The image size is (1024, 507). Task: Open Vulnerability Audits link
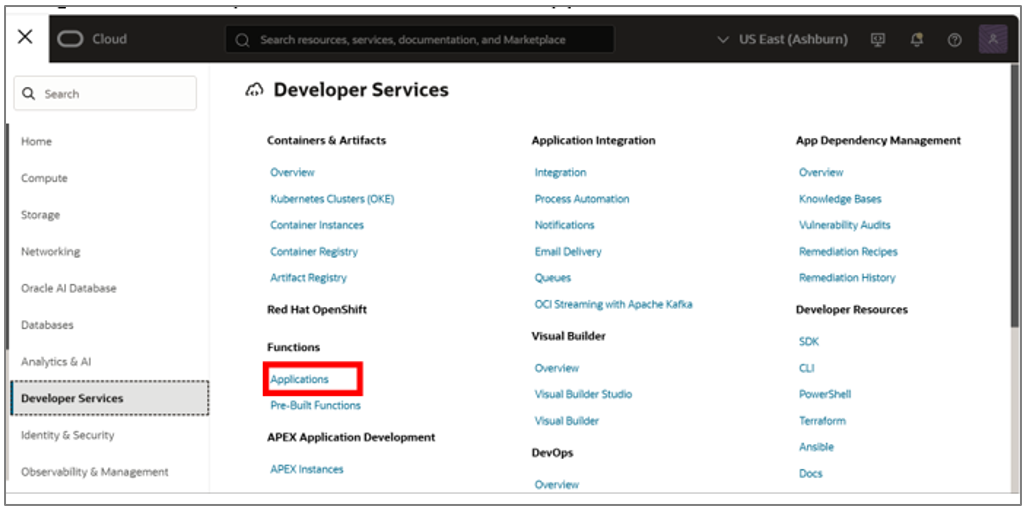tap(844, 225)
